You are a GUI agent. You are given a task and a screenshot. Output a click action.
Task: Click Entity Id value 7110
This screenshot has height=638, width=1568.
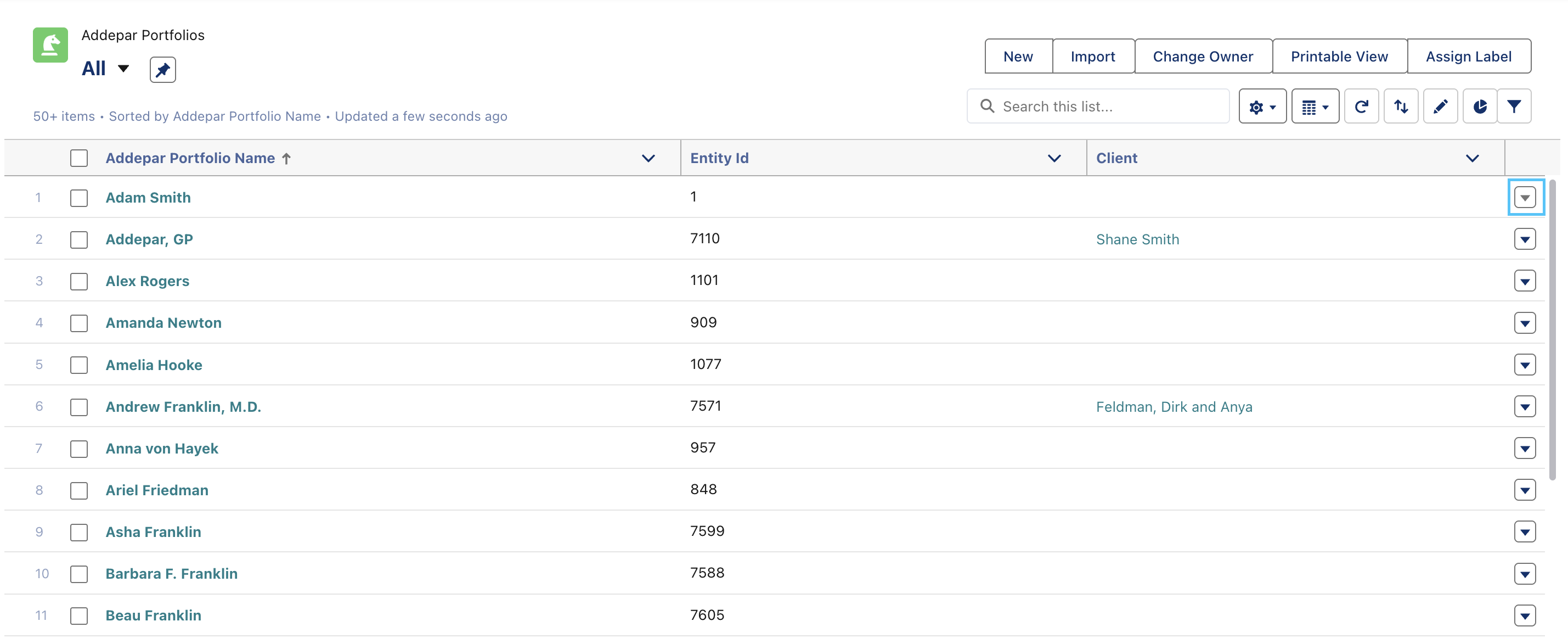point(705,239)
